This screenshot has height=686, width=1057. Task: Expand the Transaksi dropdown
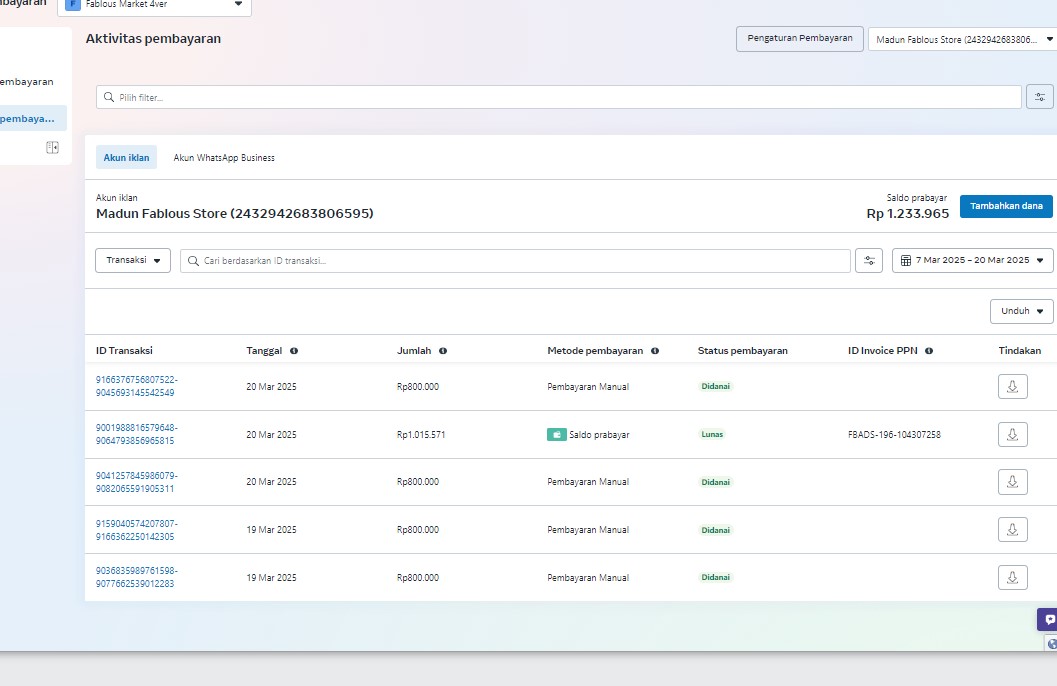[x=133, y=261]
